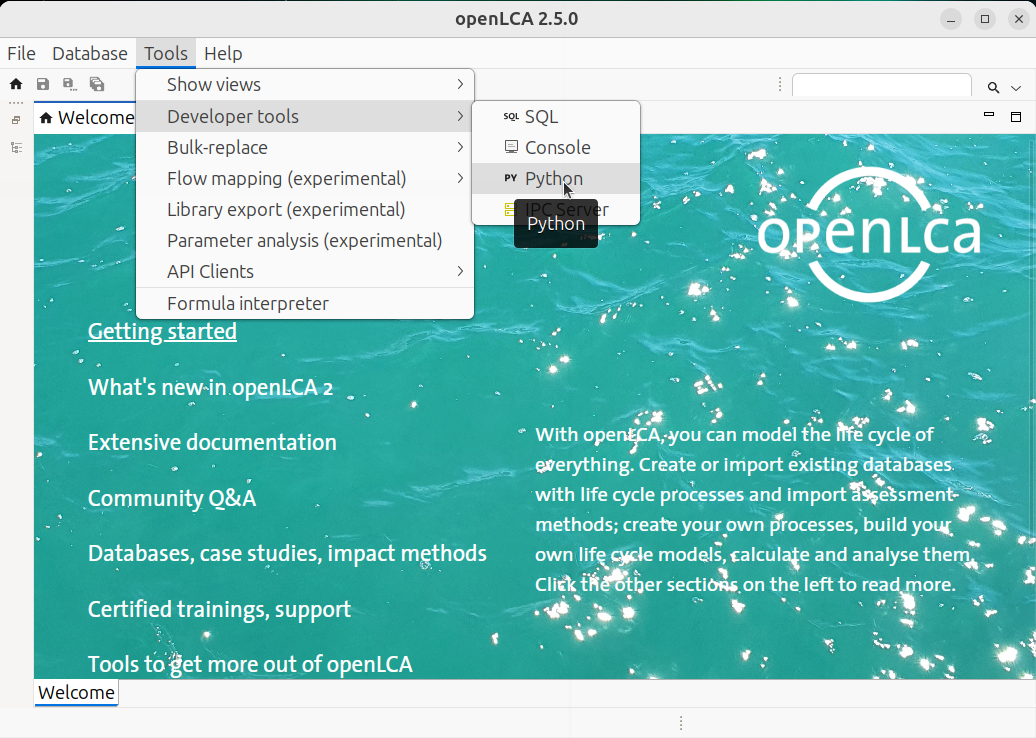This screenshot has width=1036, height=738.
Task: Click the openLCA logo
Action: [869, 235]
